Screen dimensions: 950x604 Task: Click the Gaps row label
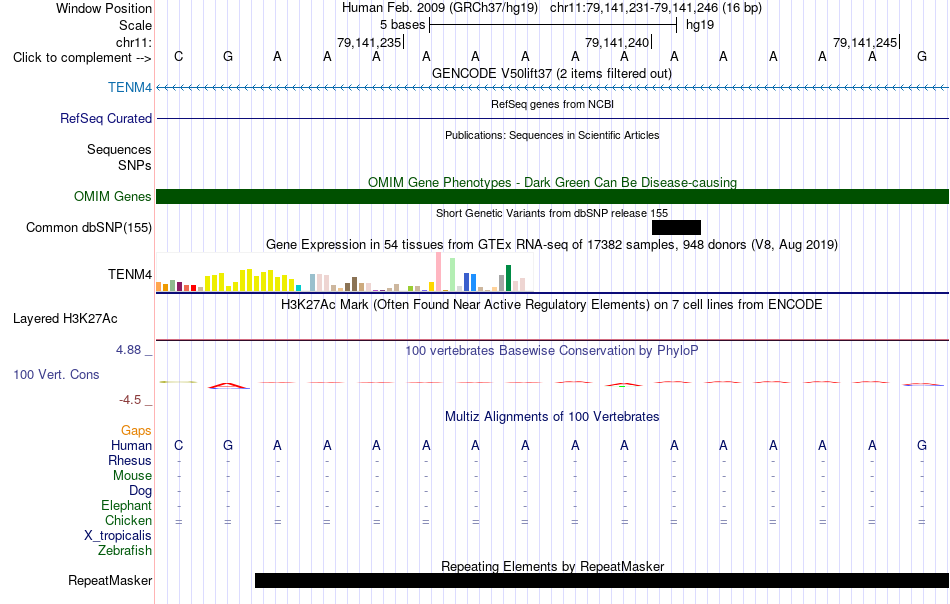pos(136,430)
